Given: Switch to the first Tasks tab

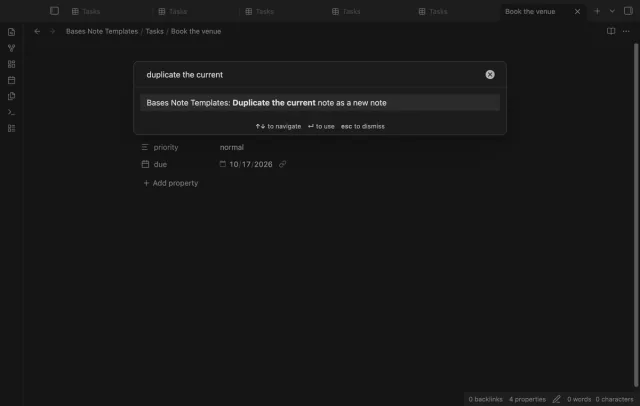Looking at the screenshot, I should [86, 11].
